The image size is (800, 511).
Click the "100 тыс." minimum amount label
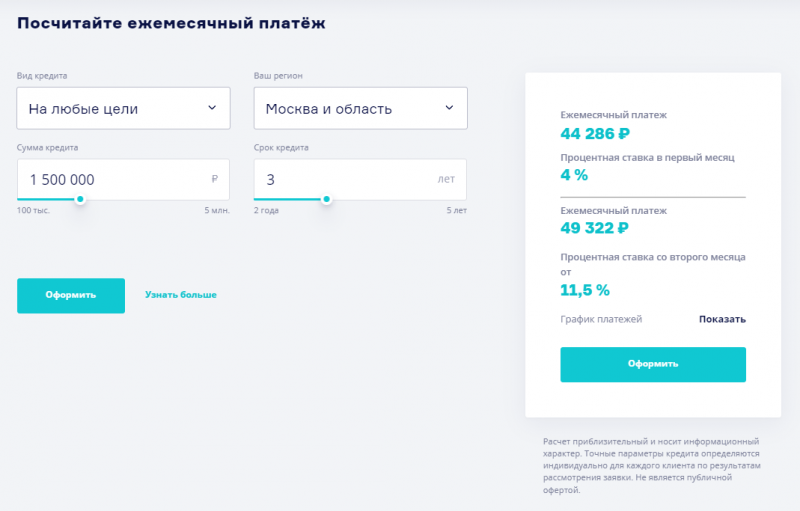coord(32,212)
